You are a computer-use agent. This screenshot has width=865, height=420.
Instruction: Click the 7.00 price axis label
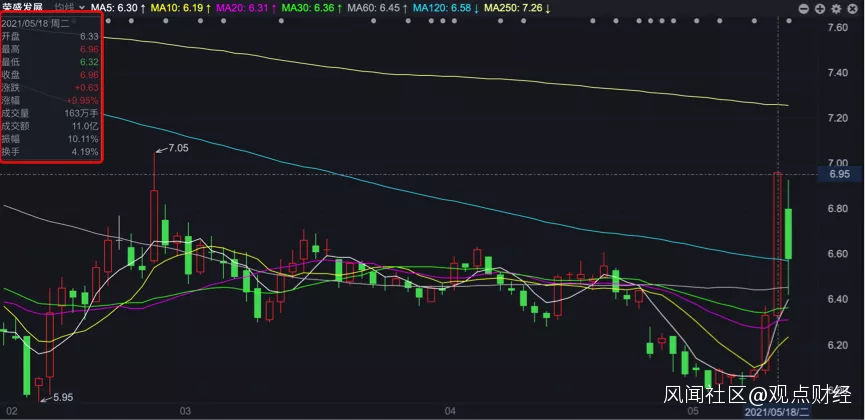[838, 163]
